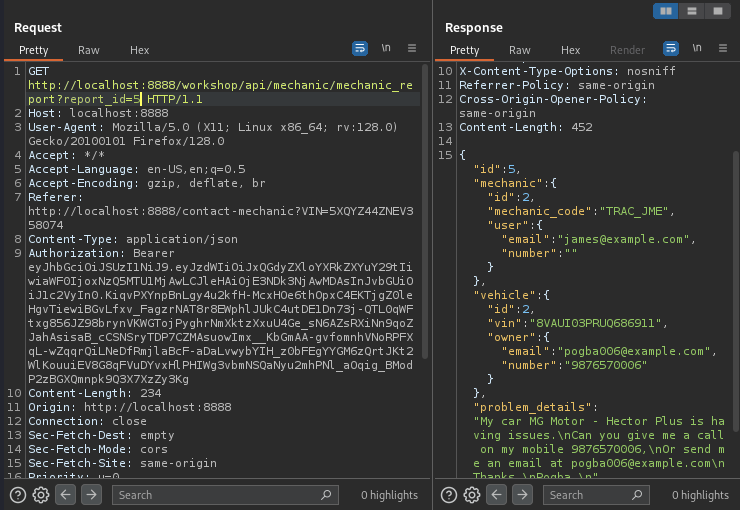Click Response 0 highlights label
740x510 pixels.
click(700, 495)
